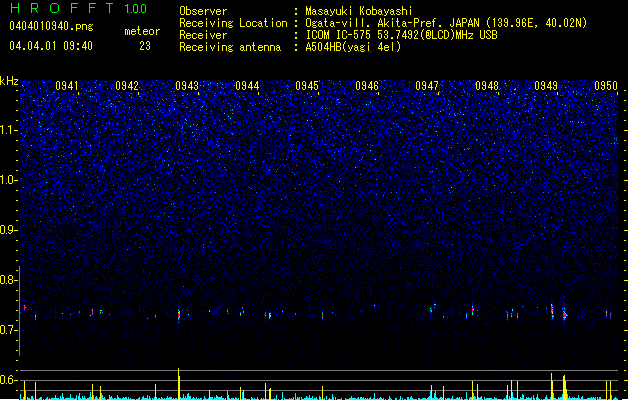Click the filename 0404010940.png

(51, 26)
